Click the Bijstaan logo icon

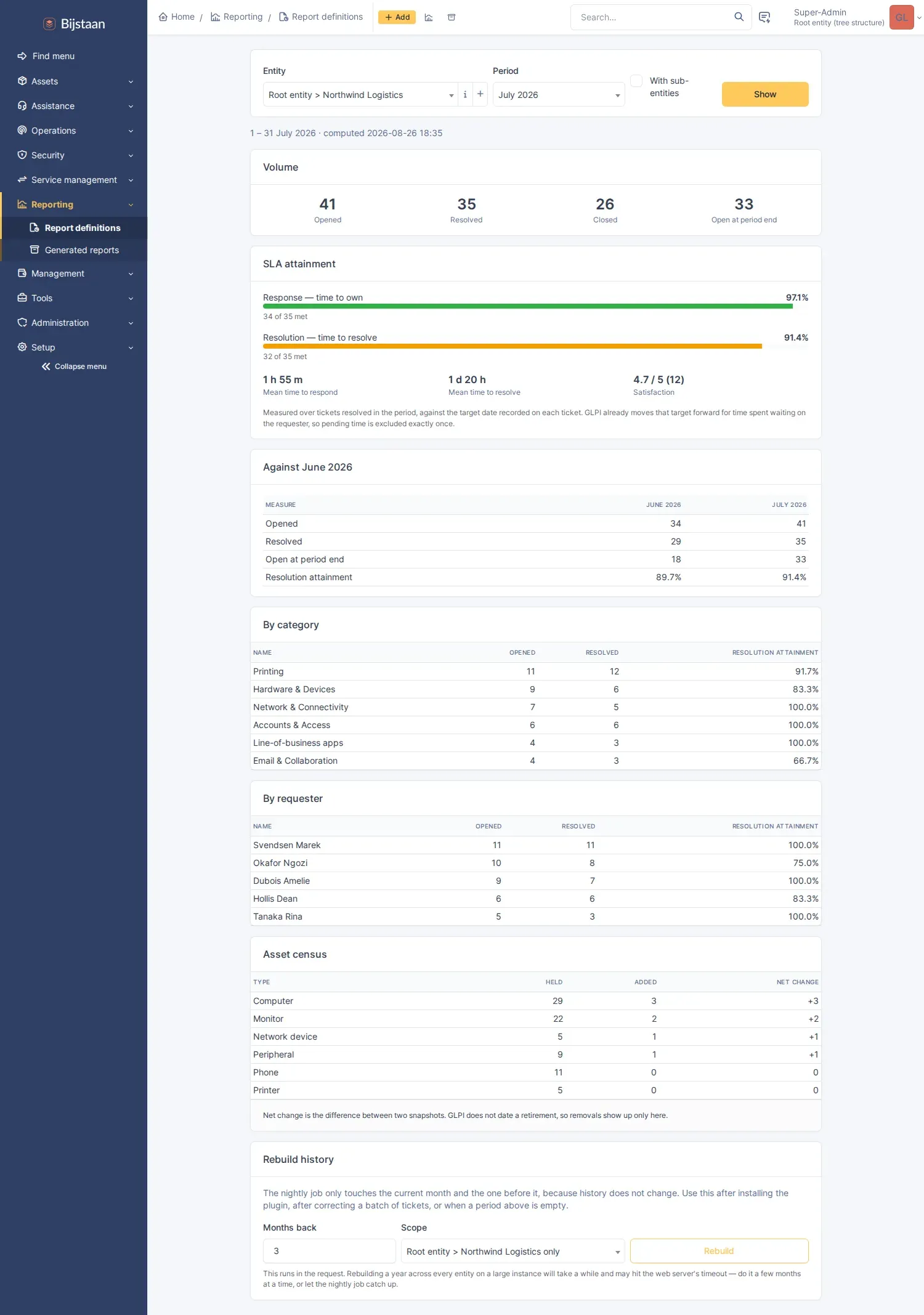[49, 24]
